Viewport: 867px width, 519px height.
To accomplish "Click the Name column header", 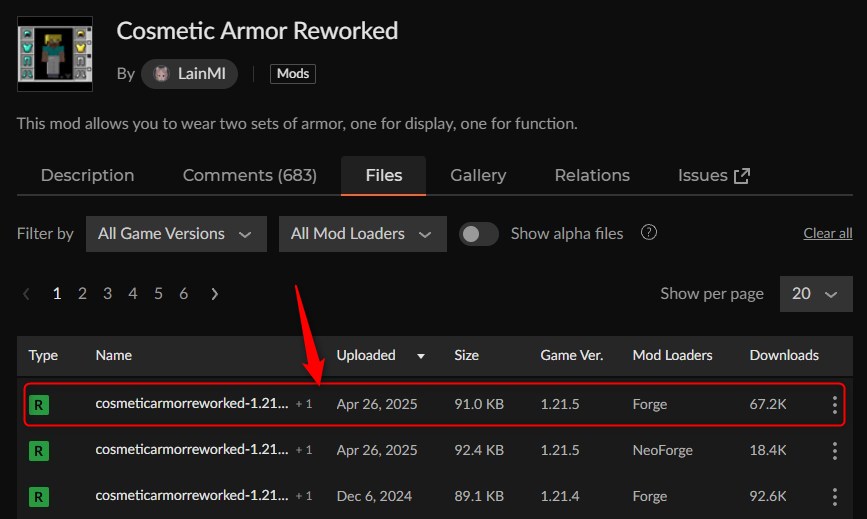I will pyautogui.click(x=113, y=355).
